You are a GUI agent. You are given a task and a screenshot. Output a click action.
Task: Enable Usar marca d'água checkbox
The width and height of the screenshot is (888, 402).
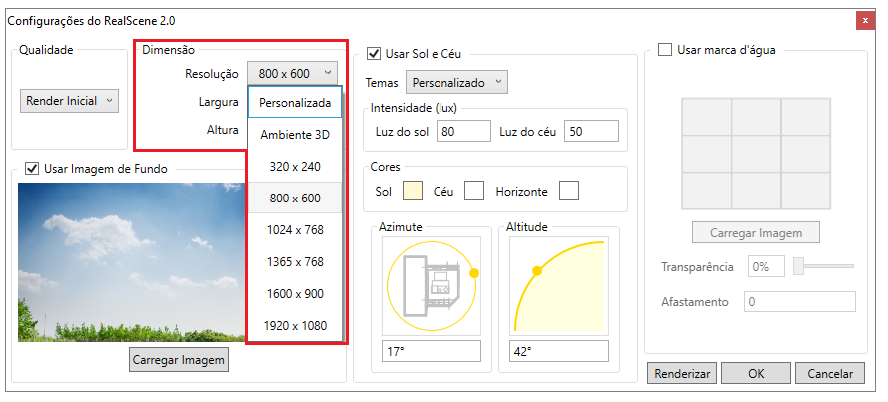(665, 50)
